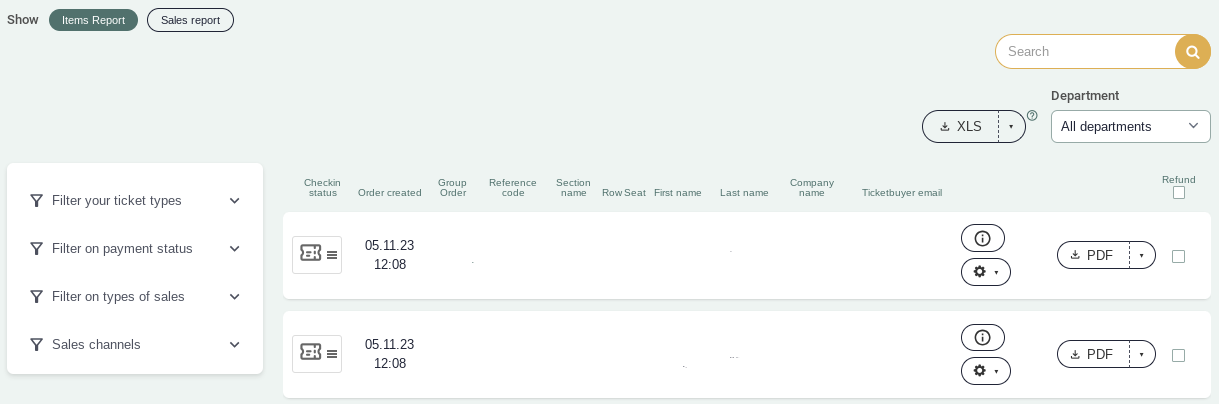This screenshot has height=404, width=1219.
Task: Open the All departments dropdown
Action: pos(1130,126)
